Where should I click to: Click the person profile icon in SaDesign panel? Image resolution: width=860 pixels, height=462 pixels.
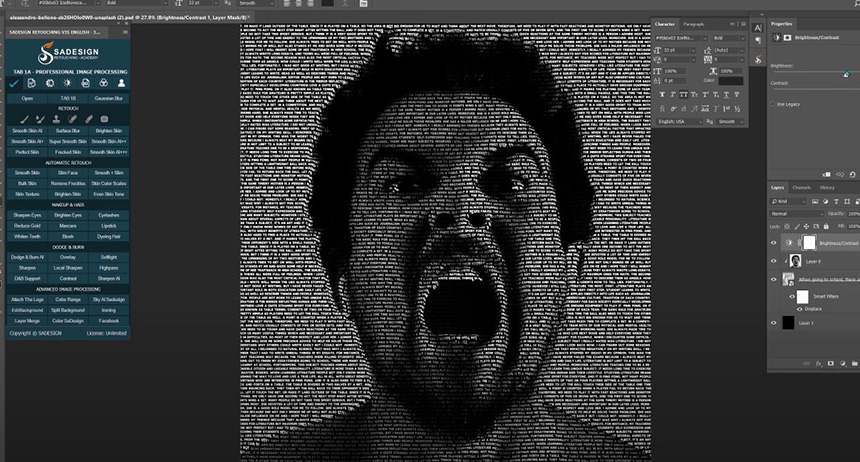click(x=121, y=83)
